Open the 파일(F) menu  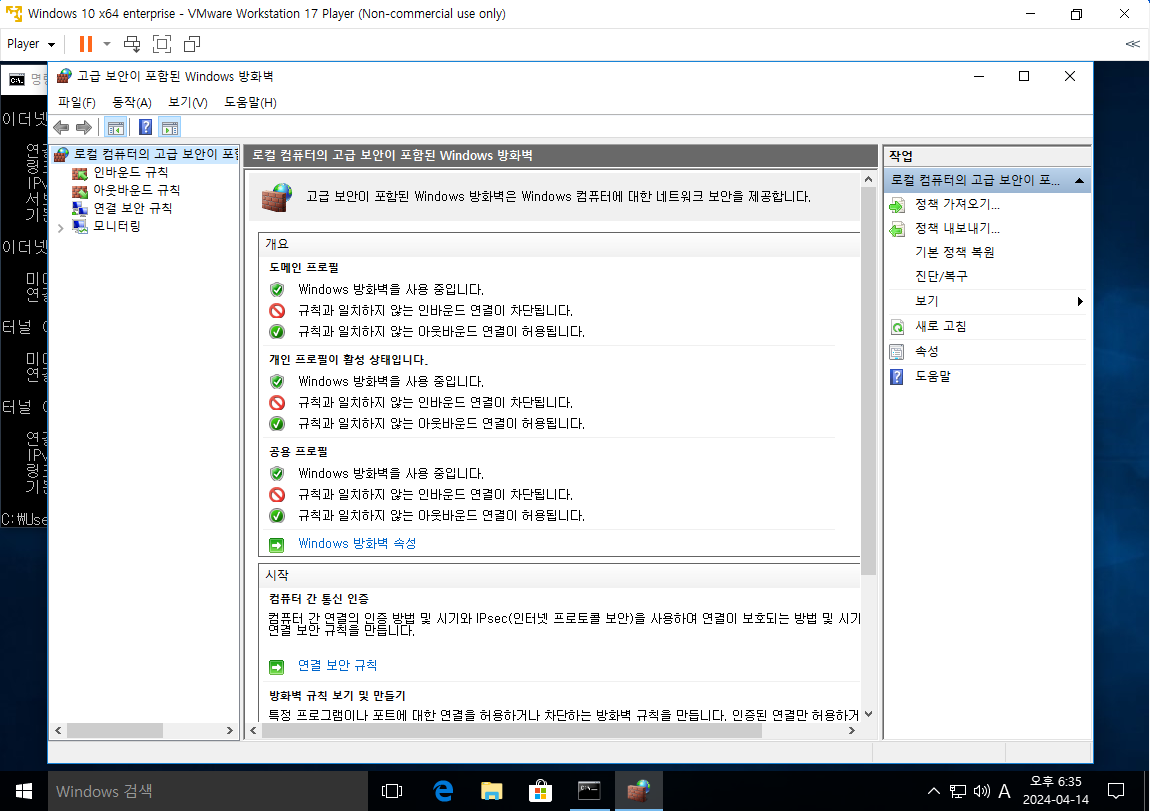77,103
